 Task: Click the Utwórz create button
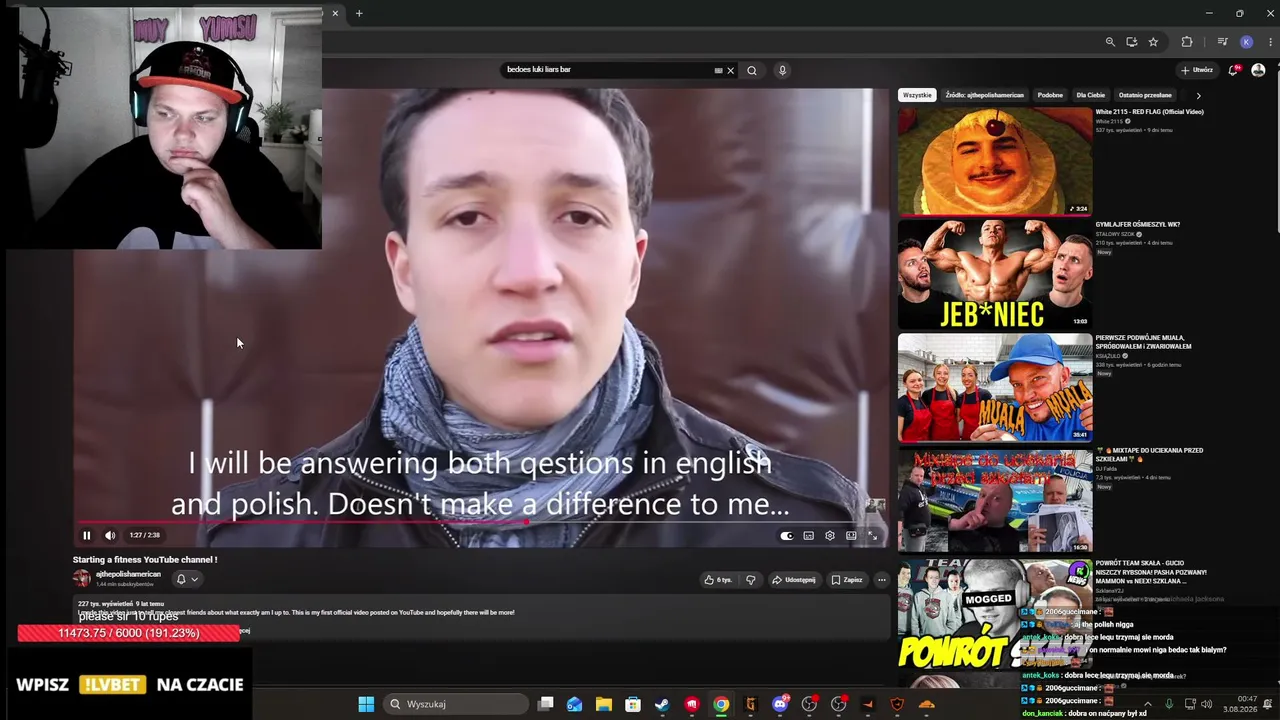pos(1197,70)
